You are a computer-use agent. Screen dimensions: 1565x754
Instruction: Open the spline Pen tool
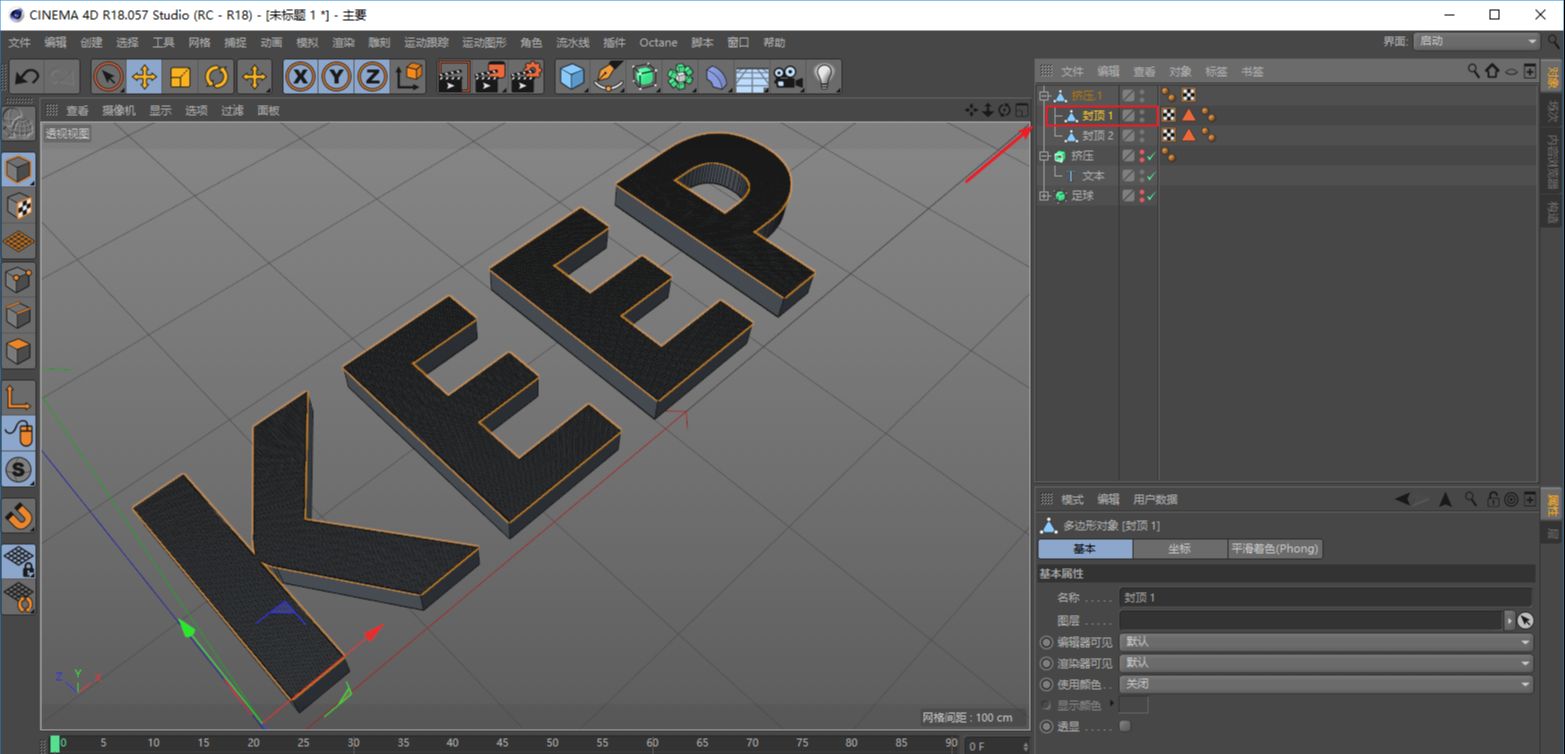(x=608, y=77)
